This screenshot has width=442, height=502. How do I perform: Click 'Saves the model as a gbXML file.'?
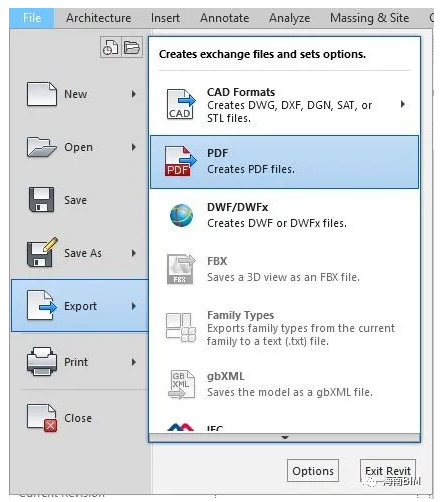290,392
